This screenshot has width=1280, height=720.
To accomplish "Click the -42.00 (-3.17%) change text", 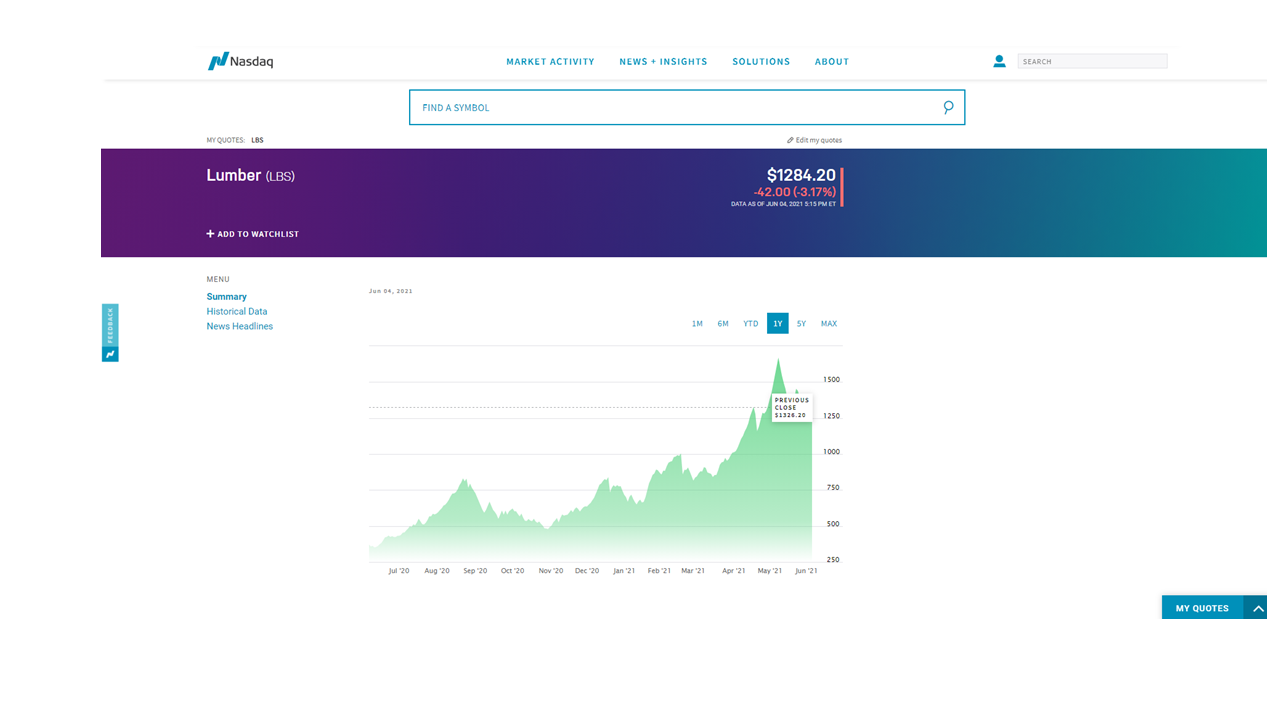I will point(794,192).
